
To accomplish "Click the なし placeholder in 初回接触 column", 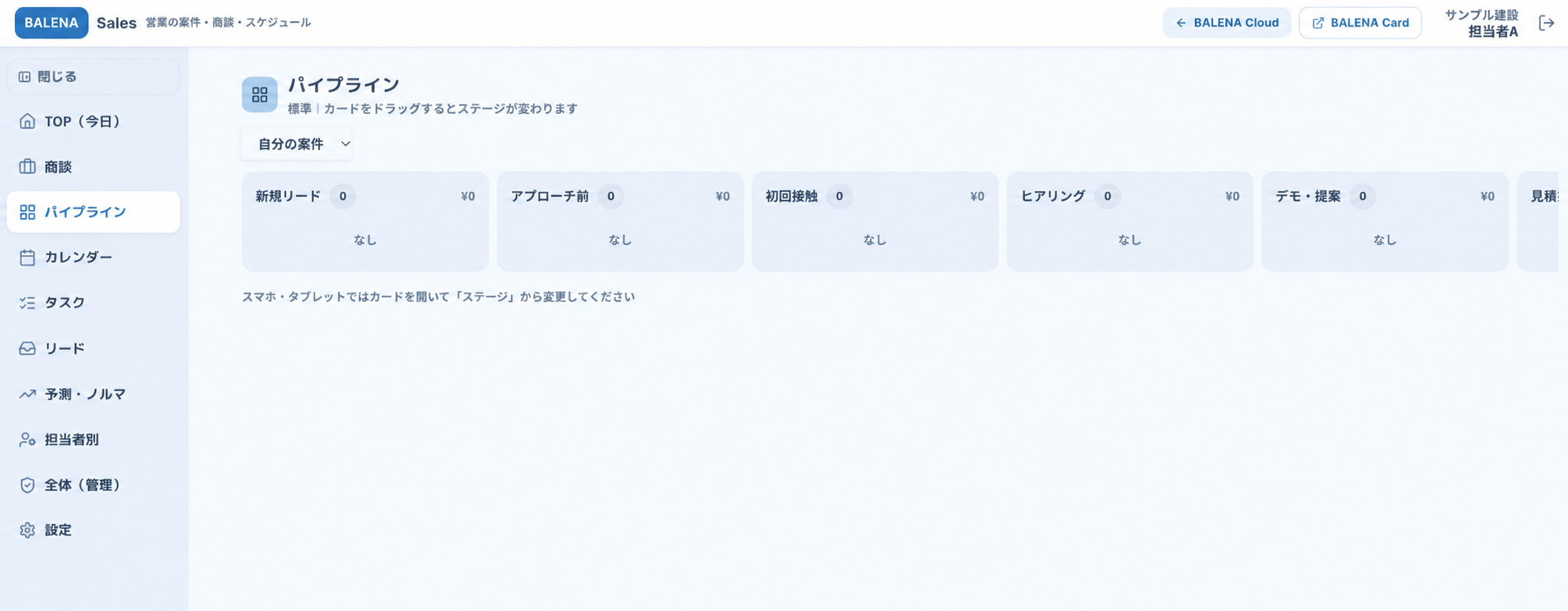I will click(x=875, y=240).
